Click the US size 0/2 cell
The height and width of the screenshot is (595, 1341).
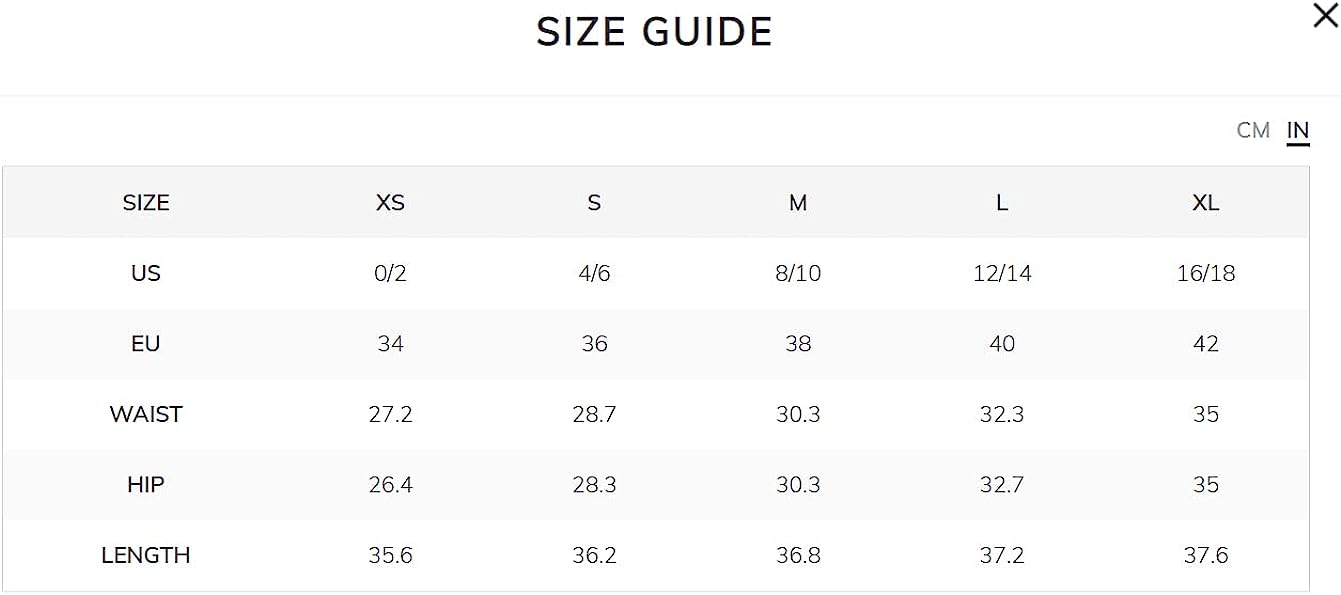[390, 273]
